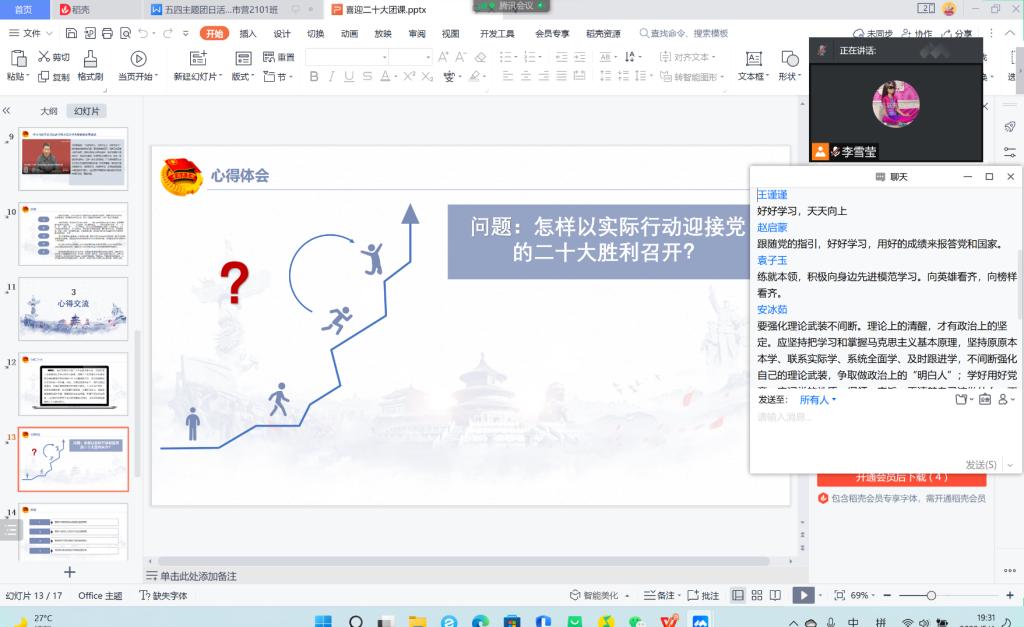
Task: Switch to Reading view icon
Action: [775, 595]
